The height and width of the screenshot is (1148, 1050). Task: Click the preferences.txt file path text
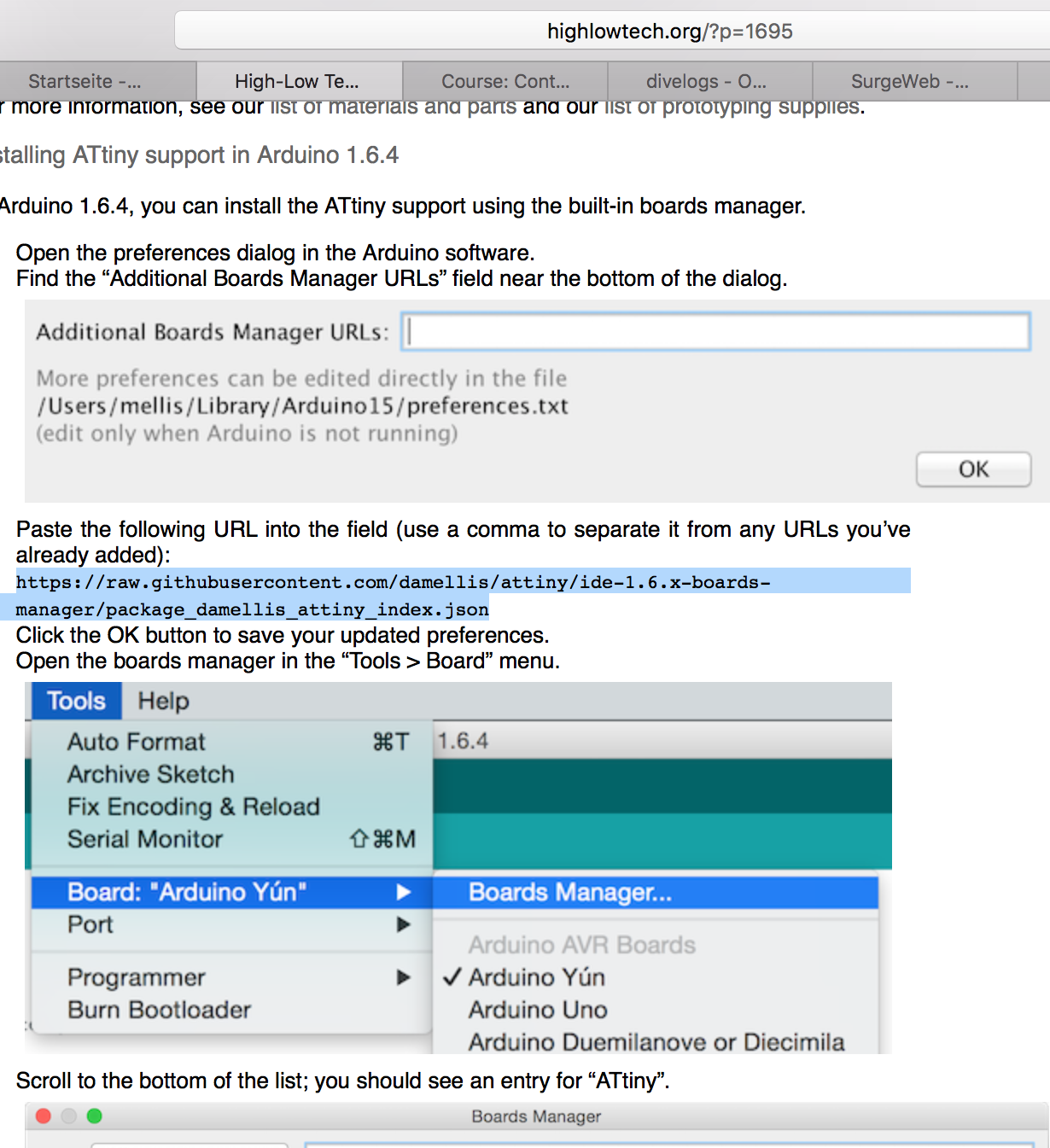(x=302, y=406)
